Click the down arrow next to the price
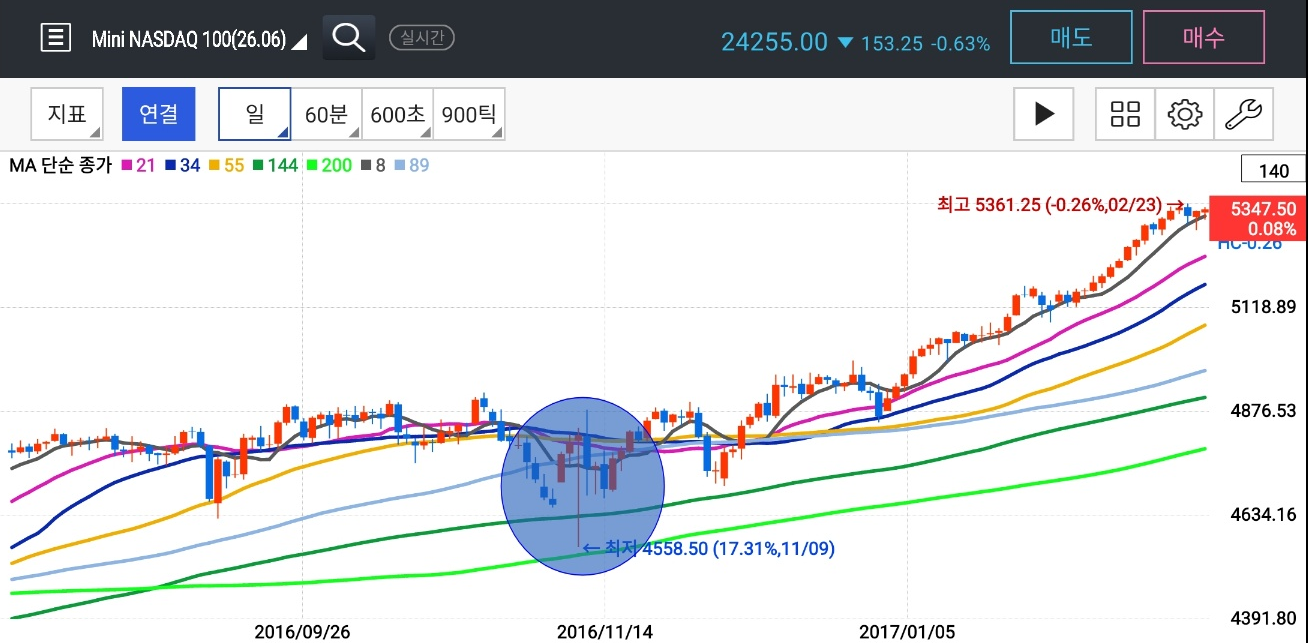Screen dimensions: 1308x643 point(846,42)
